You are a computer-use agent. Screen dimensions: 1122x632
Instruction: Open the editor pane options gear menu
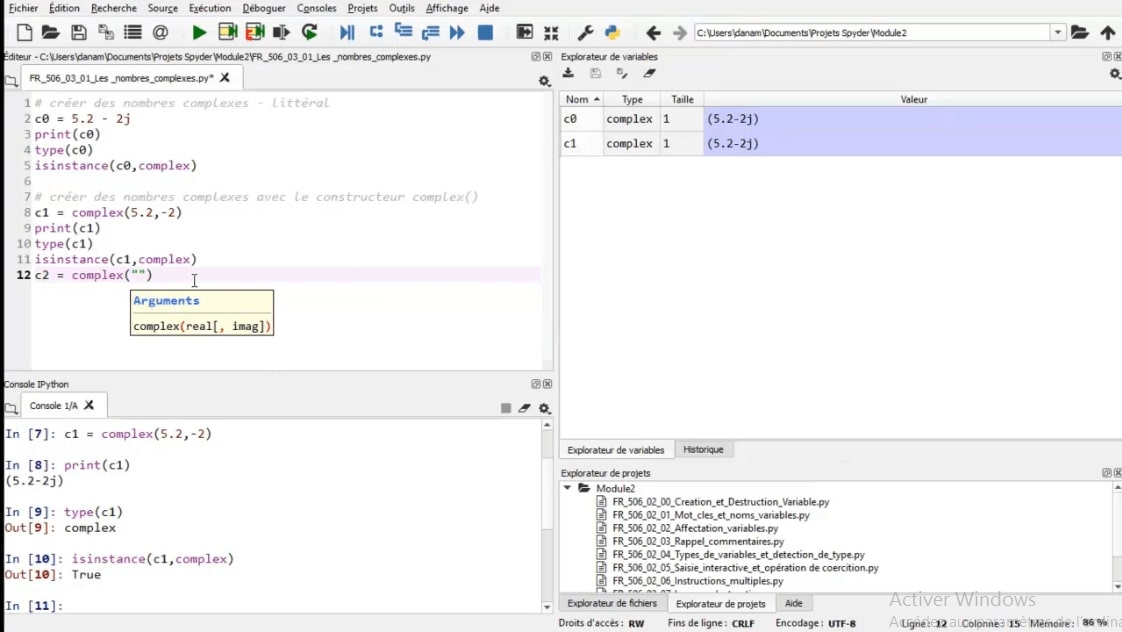point(544,81)
